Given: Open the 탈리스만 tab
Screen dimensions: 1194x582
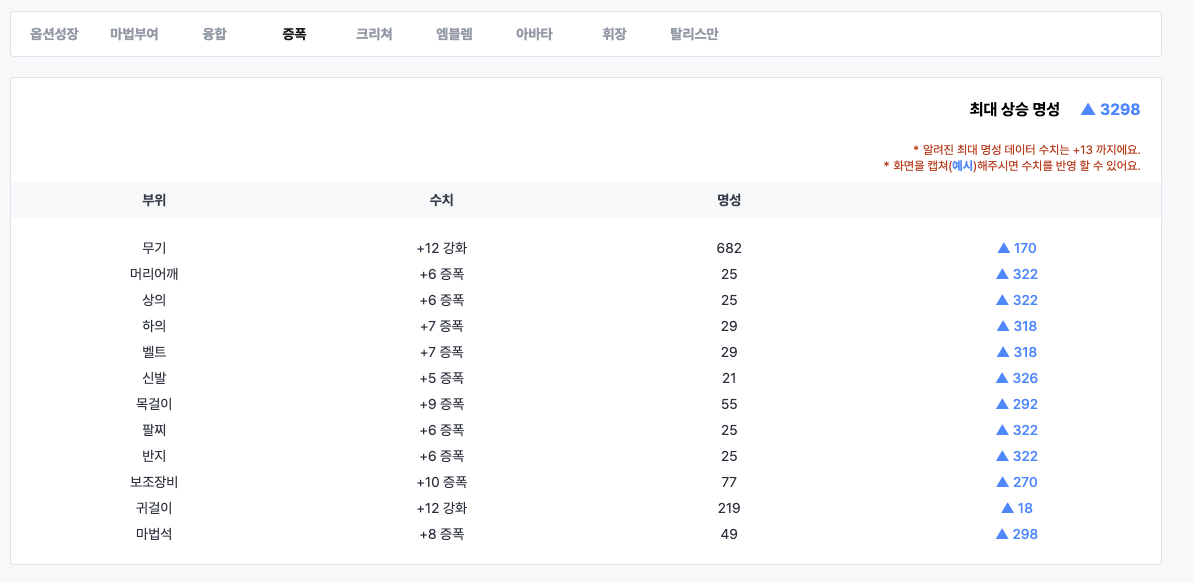Looking at the screenshot, I should (694, 34).
